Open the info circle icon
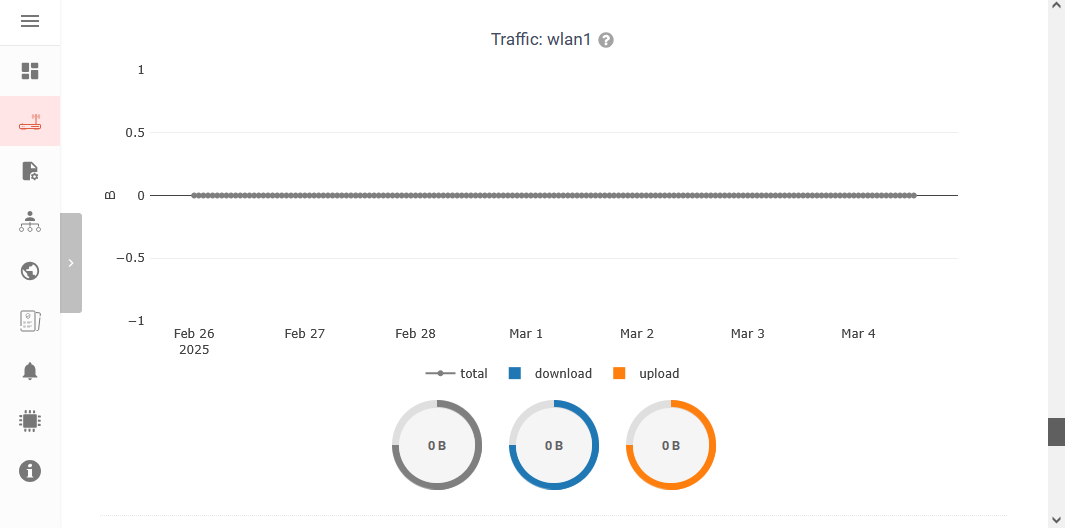The width and height of the screenshot is (1066, 528). coord(30,471)
